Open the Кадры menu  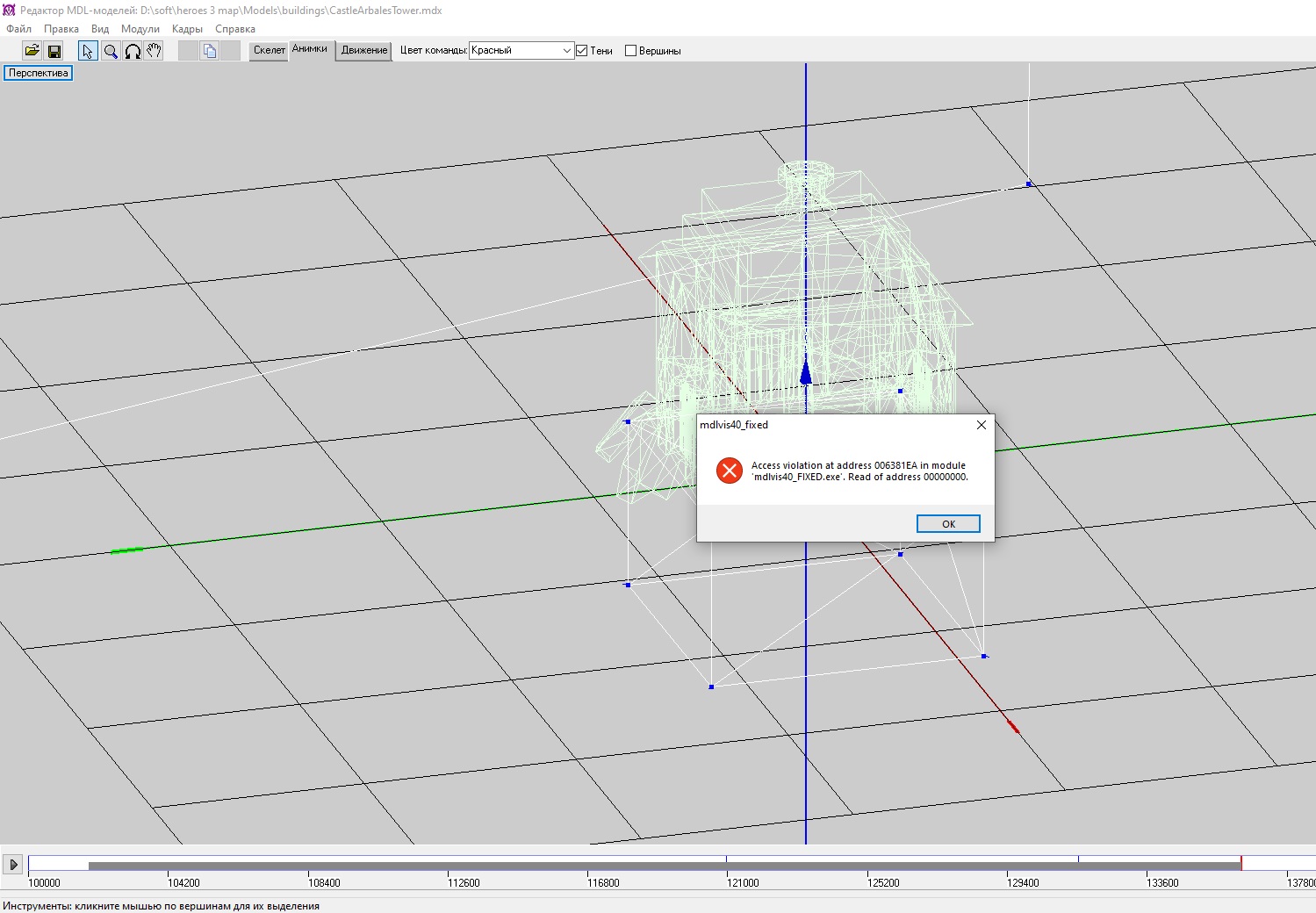(187, 29)
